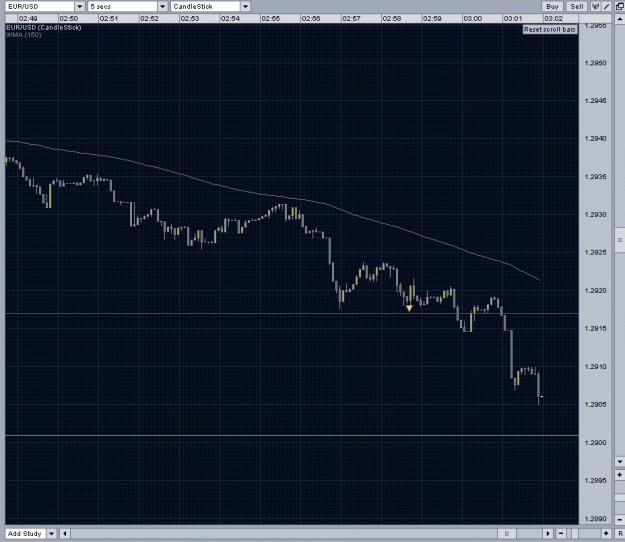Click the 1.2950 price axis label
625x542 pixels.
pyautogui.click(x=596, y=63)
